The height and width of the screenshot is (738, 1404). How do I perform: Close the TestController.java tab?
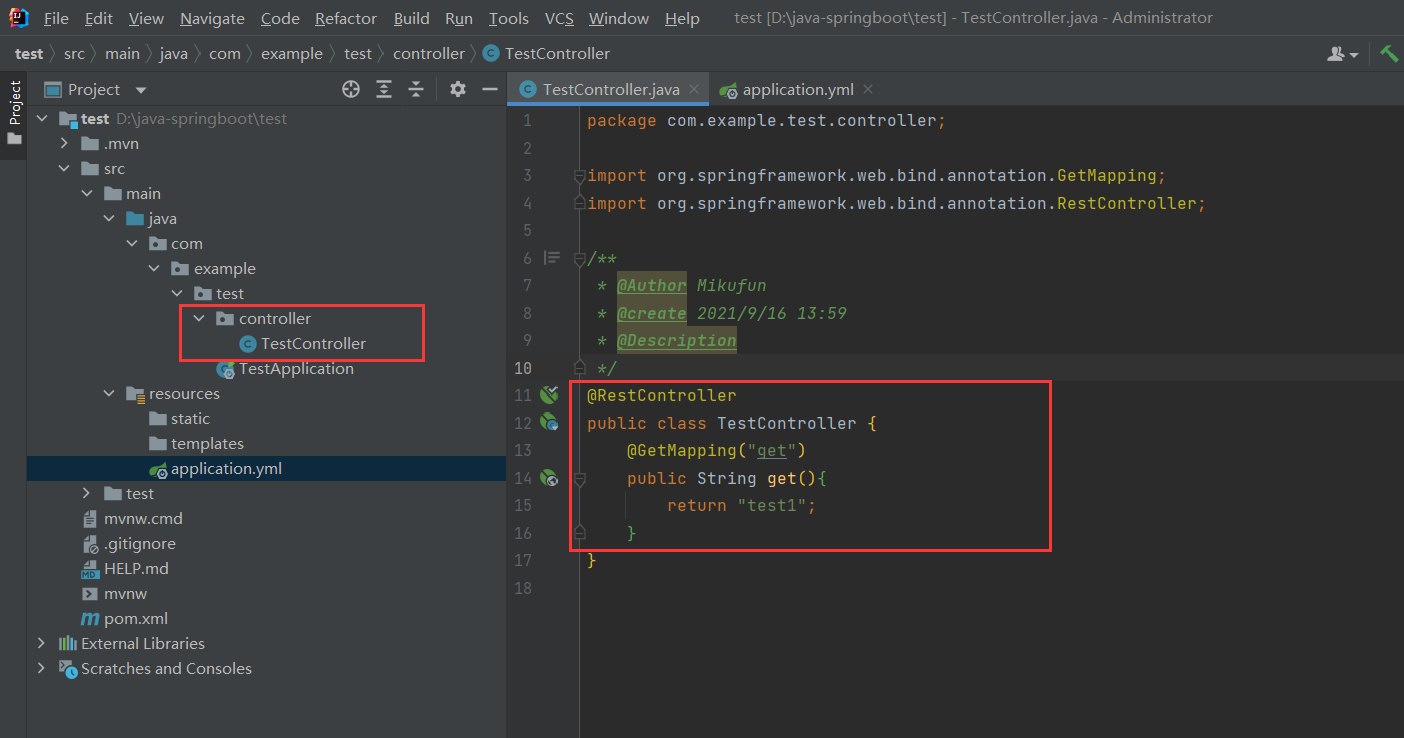693,89
